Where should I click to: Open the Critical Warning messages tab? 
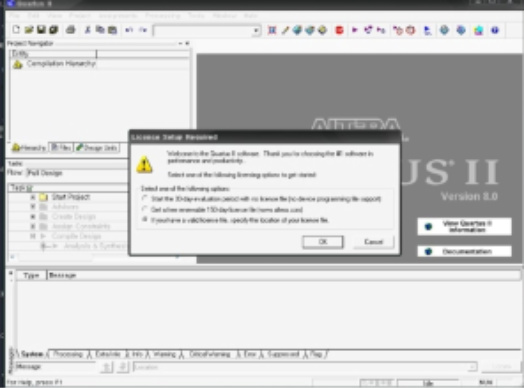[x=210, y=354]
